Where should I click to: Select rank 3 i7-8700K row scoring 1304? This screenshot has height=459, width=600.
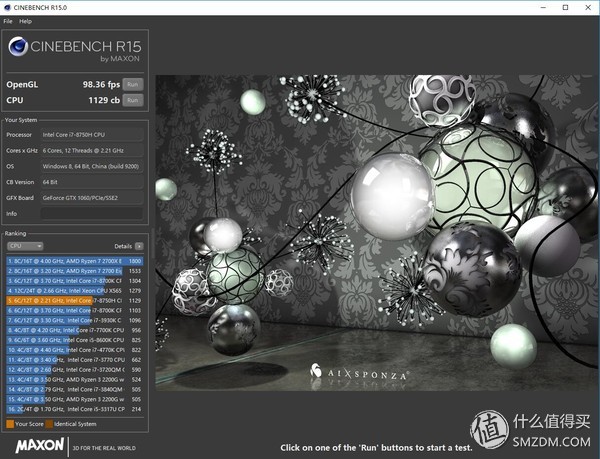coord(75,281)
